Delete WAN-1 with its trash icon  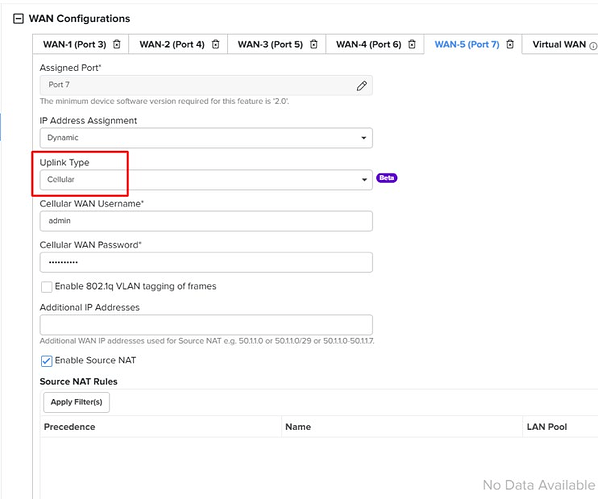point(117,44)
